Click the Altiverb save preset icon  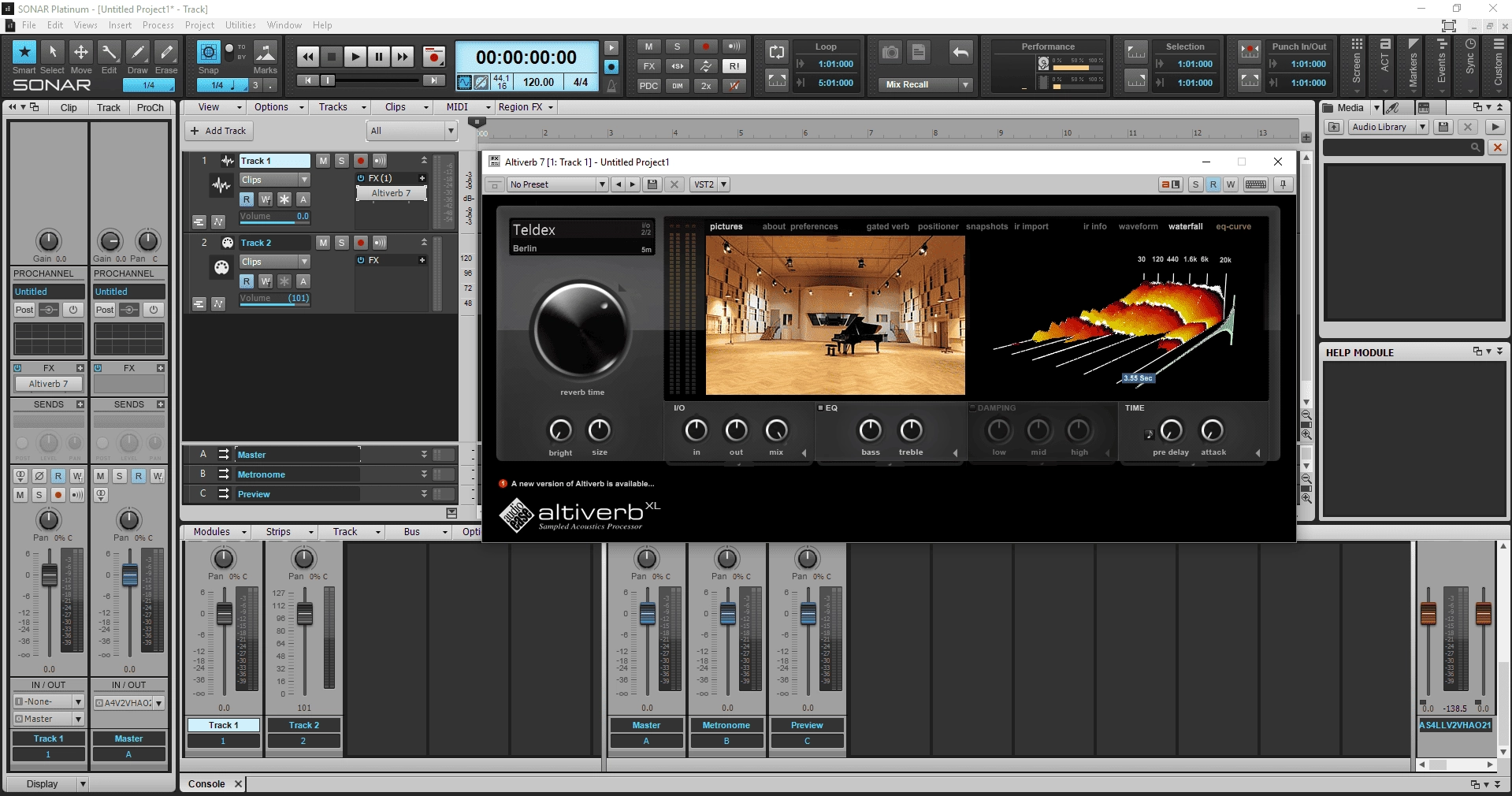[652, 184]
